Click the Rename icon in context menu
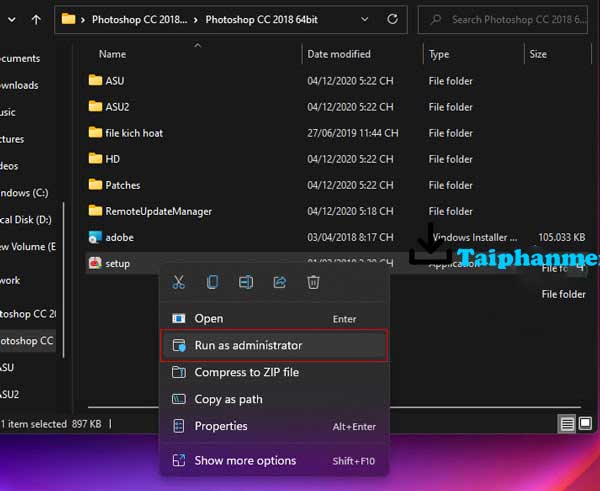 pos(246,282)
